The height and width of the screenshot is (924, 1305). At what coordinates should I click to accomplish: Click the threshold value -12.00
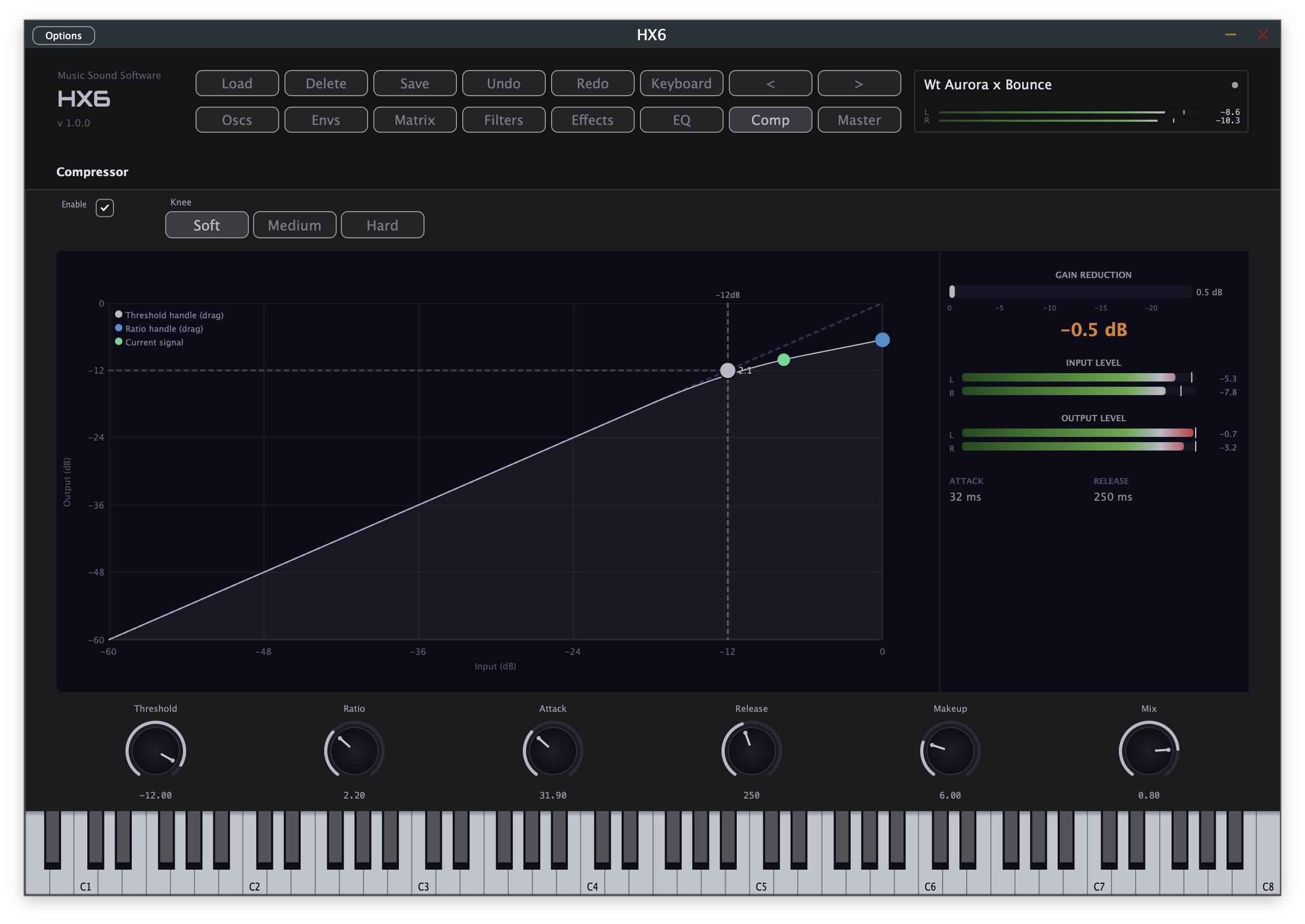point(155,795)
